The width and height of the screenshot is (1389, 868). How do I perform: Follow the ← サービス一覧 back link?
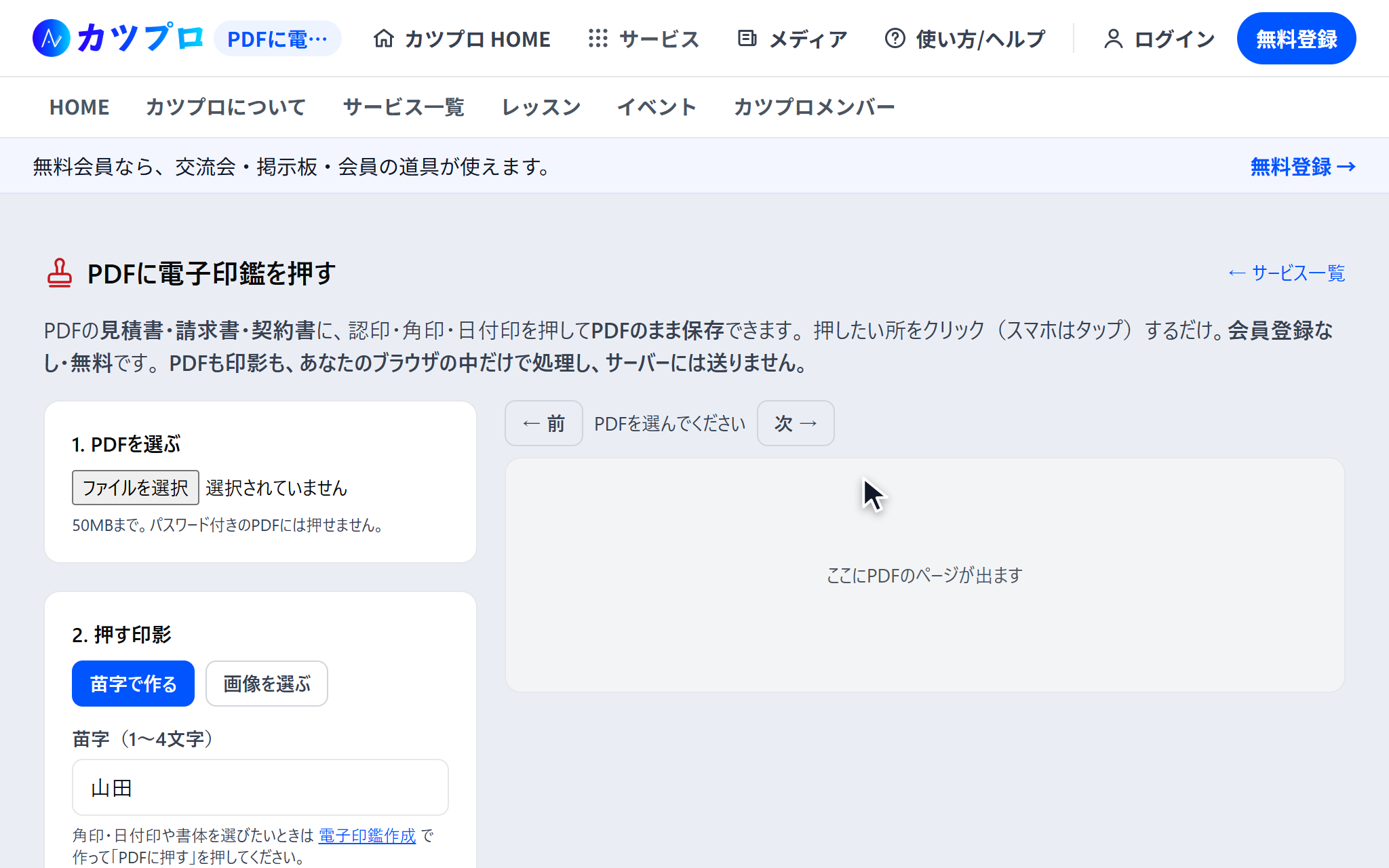(1287, 273)
